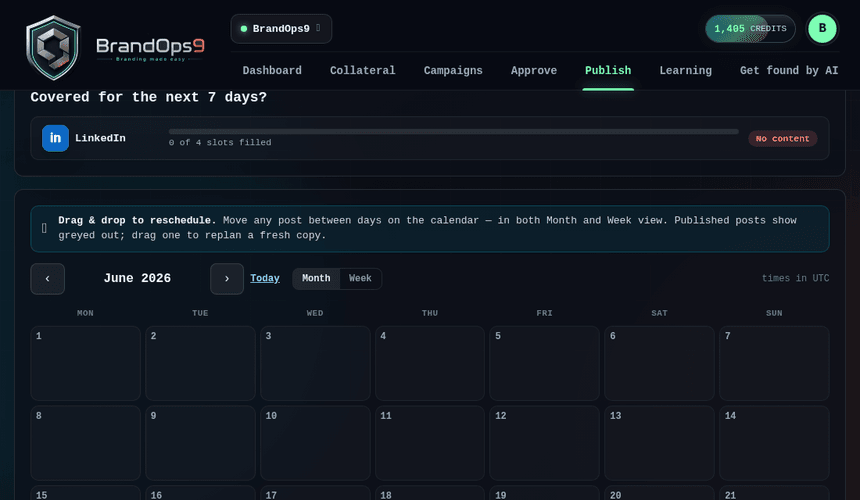Select June 7 calendar cell
Image resolution: width=860 pixels, height=500 pixels.
[x=774, y=363]
